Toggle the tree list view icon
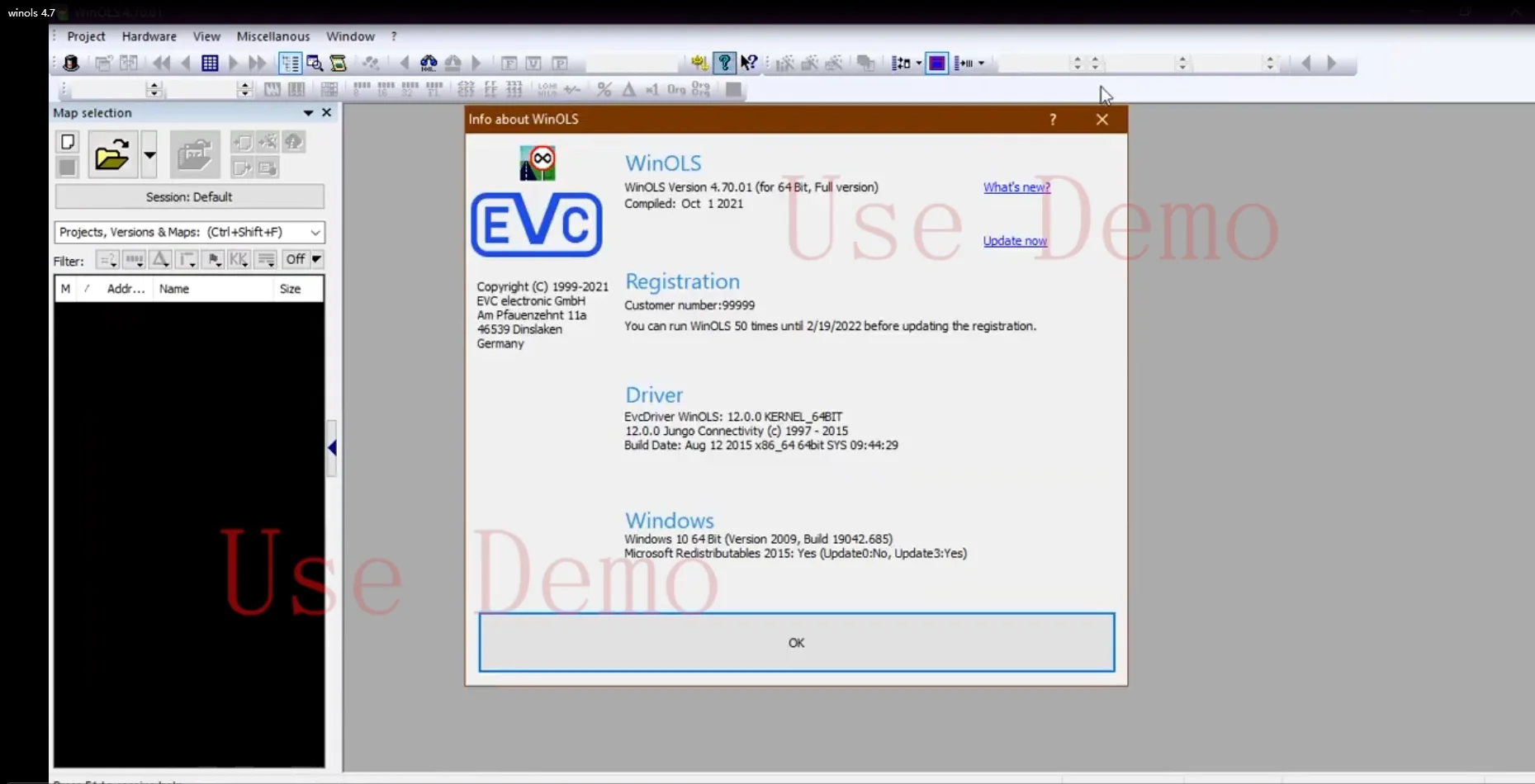This screenshot has height=784, width=1535. [x=290, y=63]
